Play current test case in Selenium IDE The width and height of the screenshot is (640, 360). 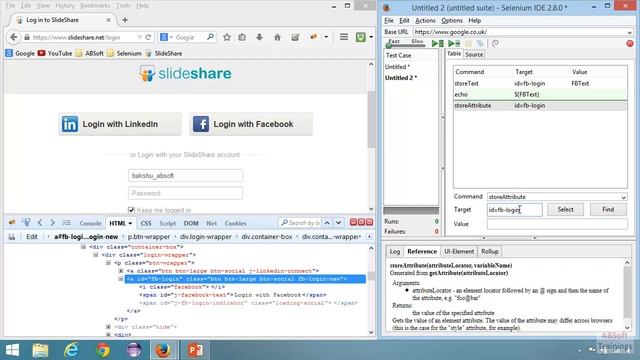pyautogui.click(x=454, y=43)
